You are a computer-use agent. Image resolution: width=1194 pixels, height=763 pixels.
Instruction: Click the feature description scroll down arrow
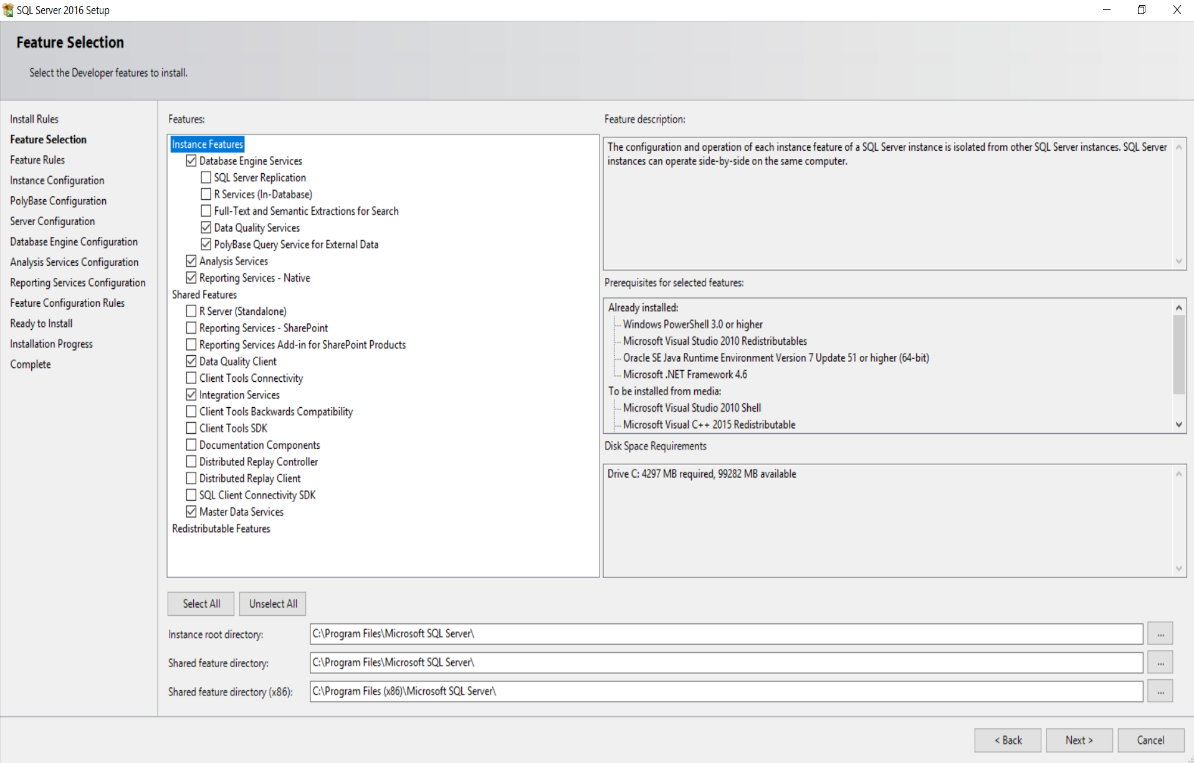point(1179,261)
